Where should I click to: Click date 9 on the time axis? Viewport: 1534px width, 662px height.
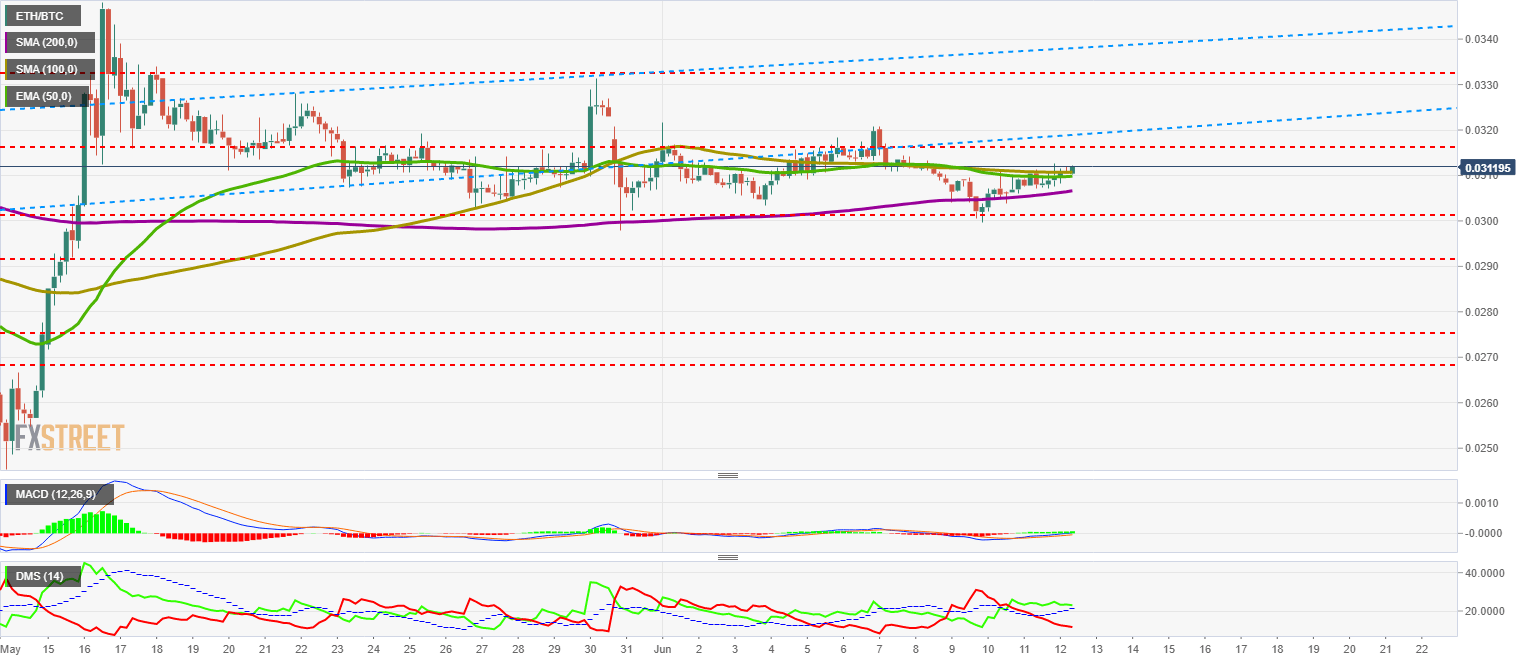click(950, 649)
